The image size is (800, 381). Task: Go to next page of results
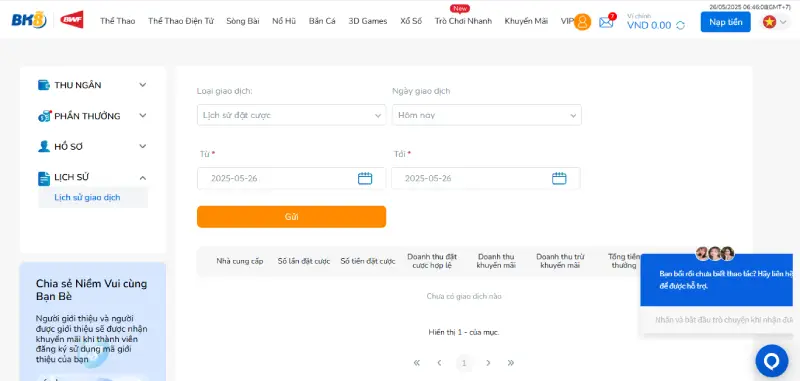[488, 363]
